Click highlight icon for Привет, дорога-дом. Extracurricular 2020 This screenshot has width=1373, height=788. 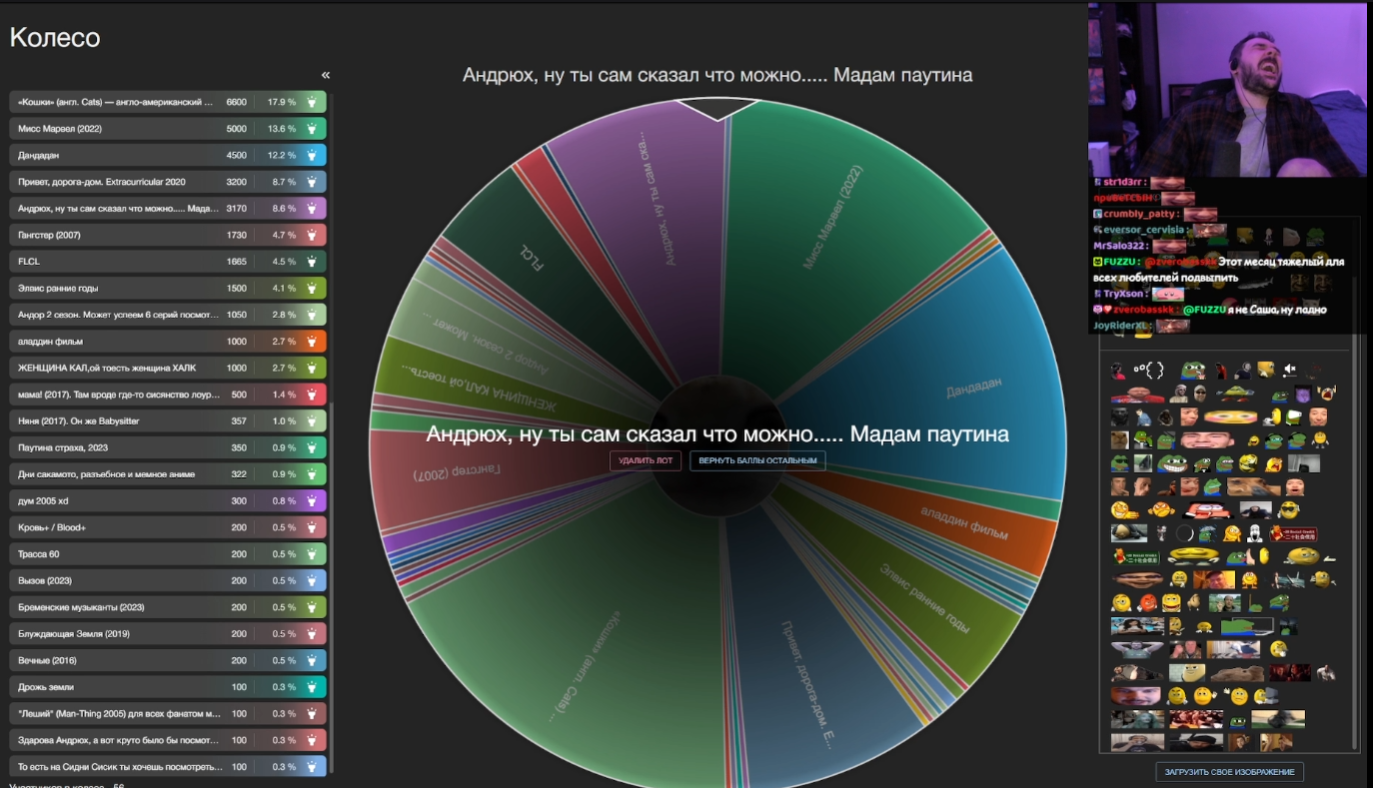tap(312, 182)
